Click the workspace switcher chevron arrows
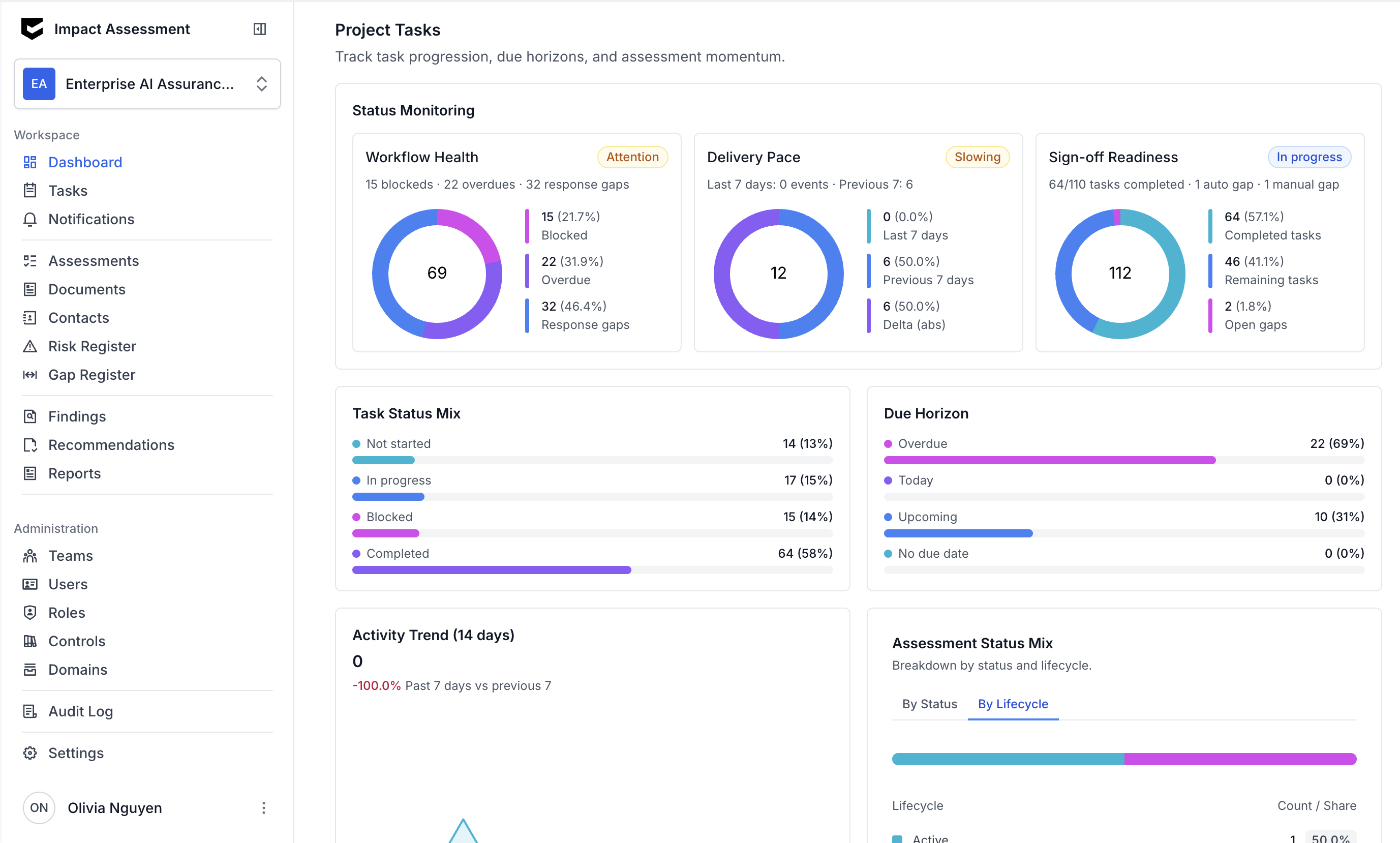 (x=261, y=84)
